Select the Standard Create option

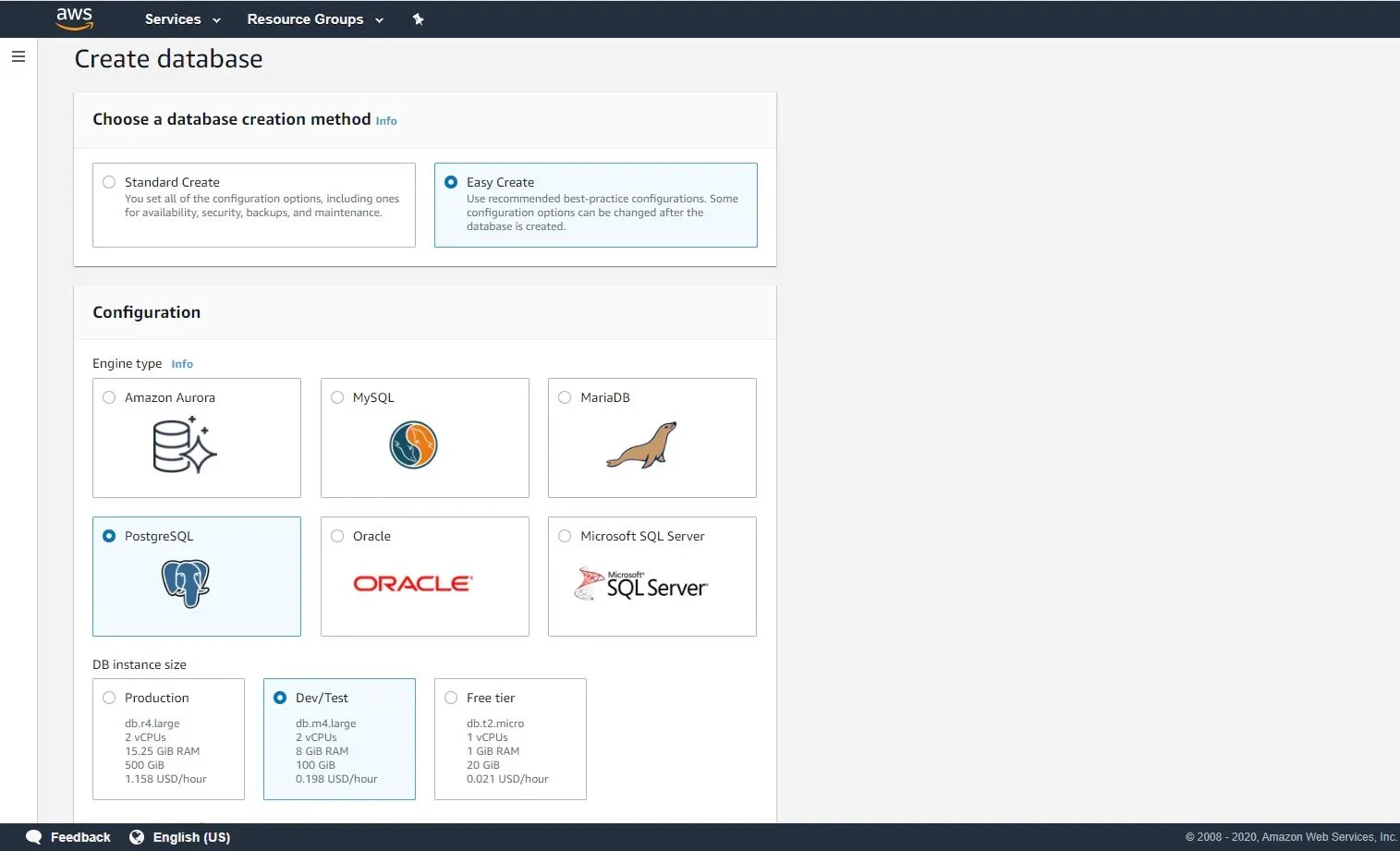click(x=109, y=182)
